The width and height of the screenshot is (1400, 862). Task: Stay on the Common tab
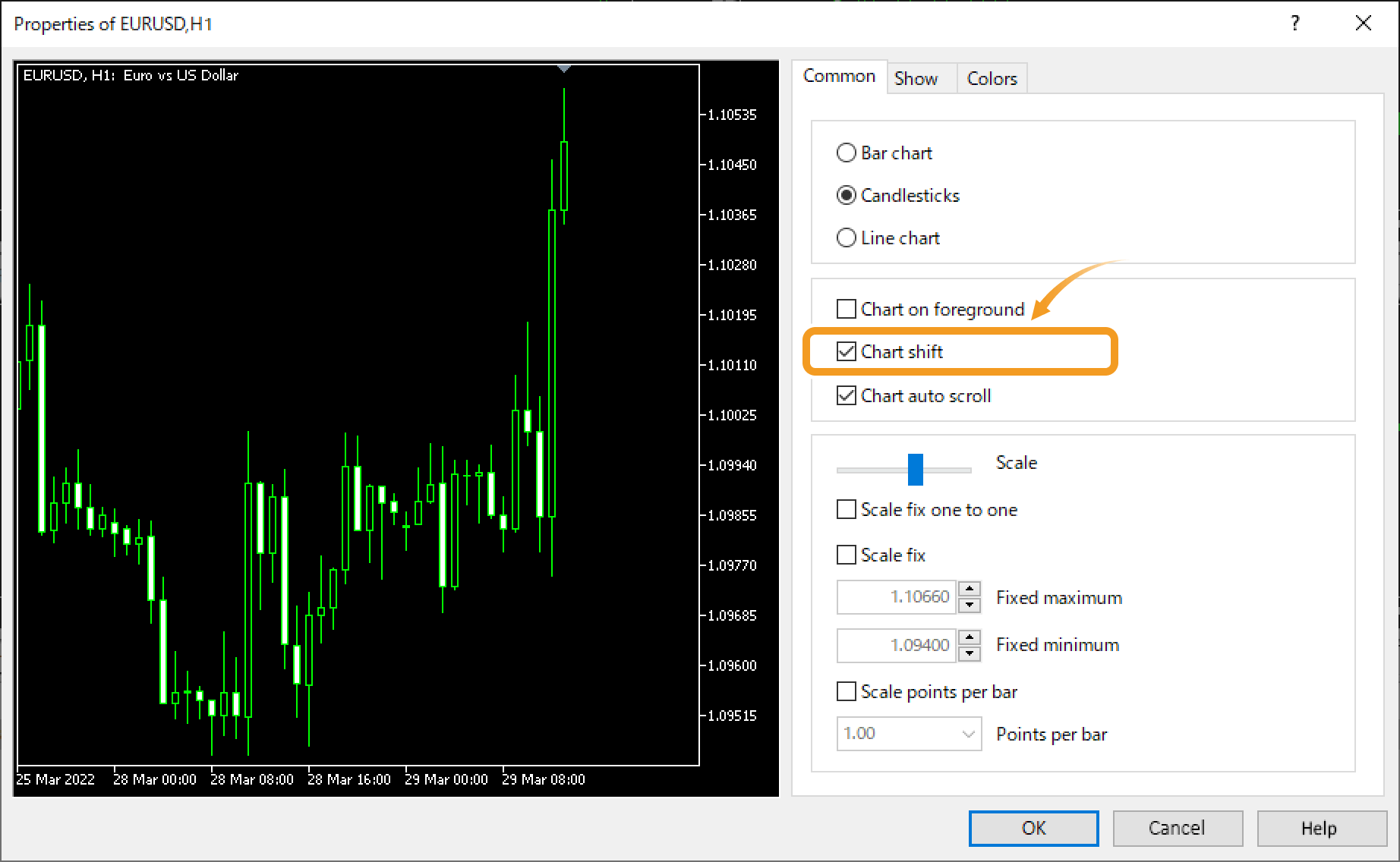point(838,76)
